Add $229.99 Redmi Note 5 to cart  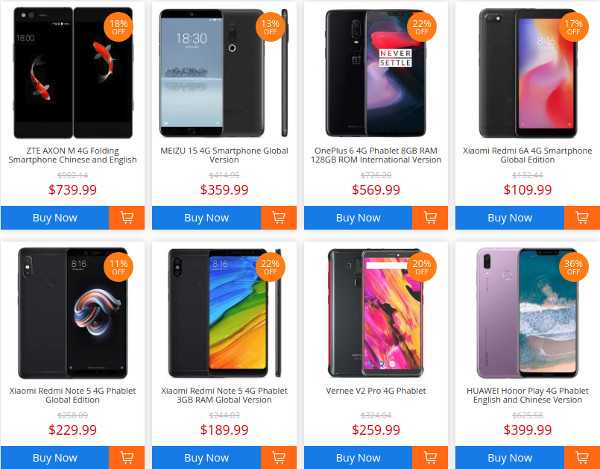click(127, 458)
